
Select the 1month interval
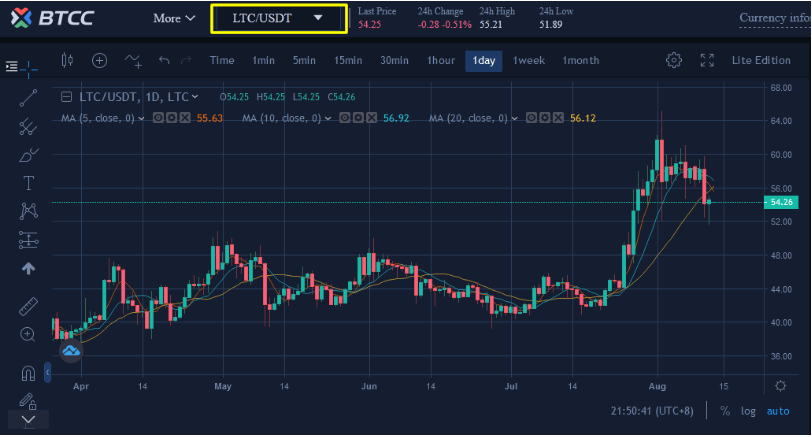point(581,61)
